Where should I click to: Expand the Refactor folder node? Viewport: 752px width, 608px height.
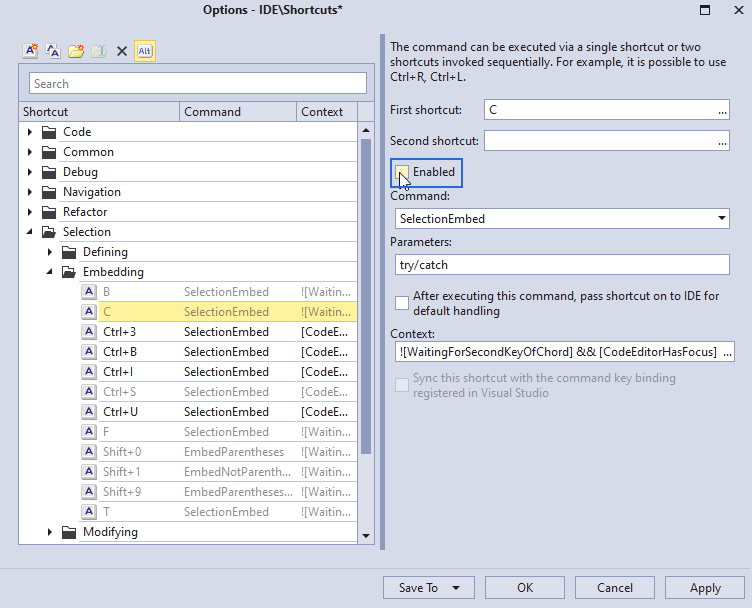click(x=30, y=212)
